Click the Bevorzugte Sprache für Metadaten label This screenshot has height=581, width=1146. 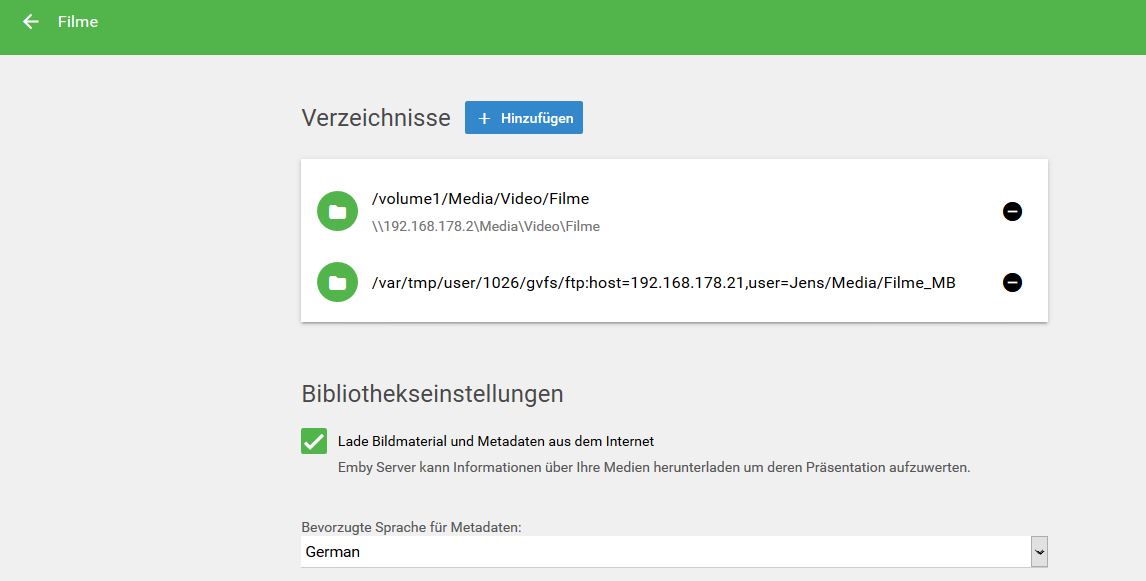(x=411, y=527)
